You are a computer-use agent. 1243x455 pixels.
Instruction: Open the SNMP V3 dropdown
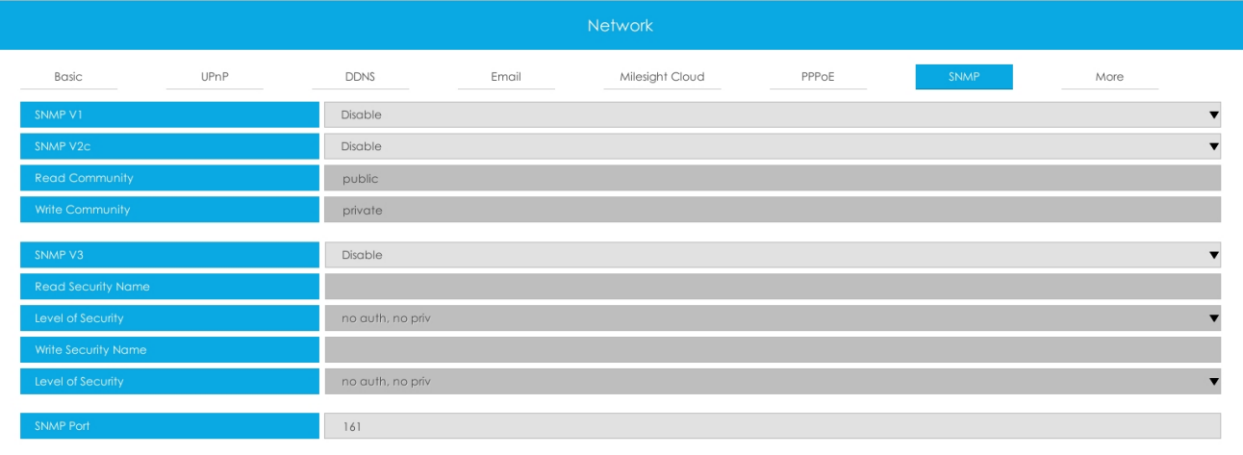click(772, 255)
